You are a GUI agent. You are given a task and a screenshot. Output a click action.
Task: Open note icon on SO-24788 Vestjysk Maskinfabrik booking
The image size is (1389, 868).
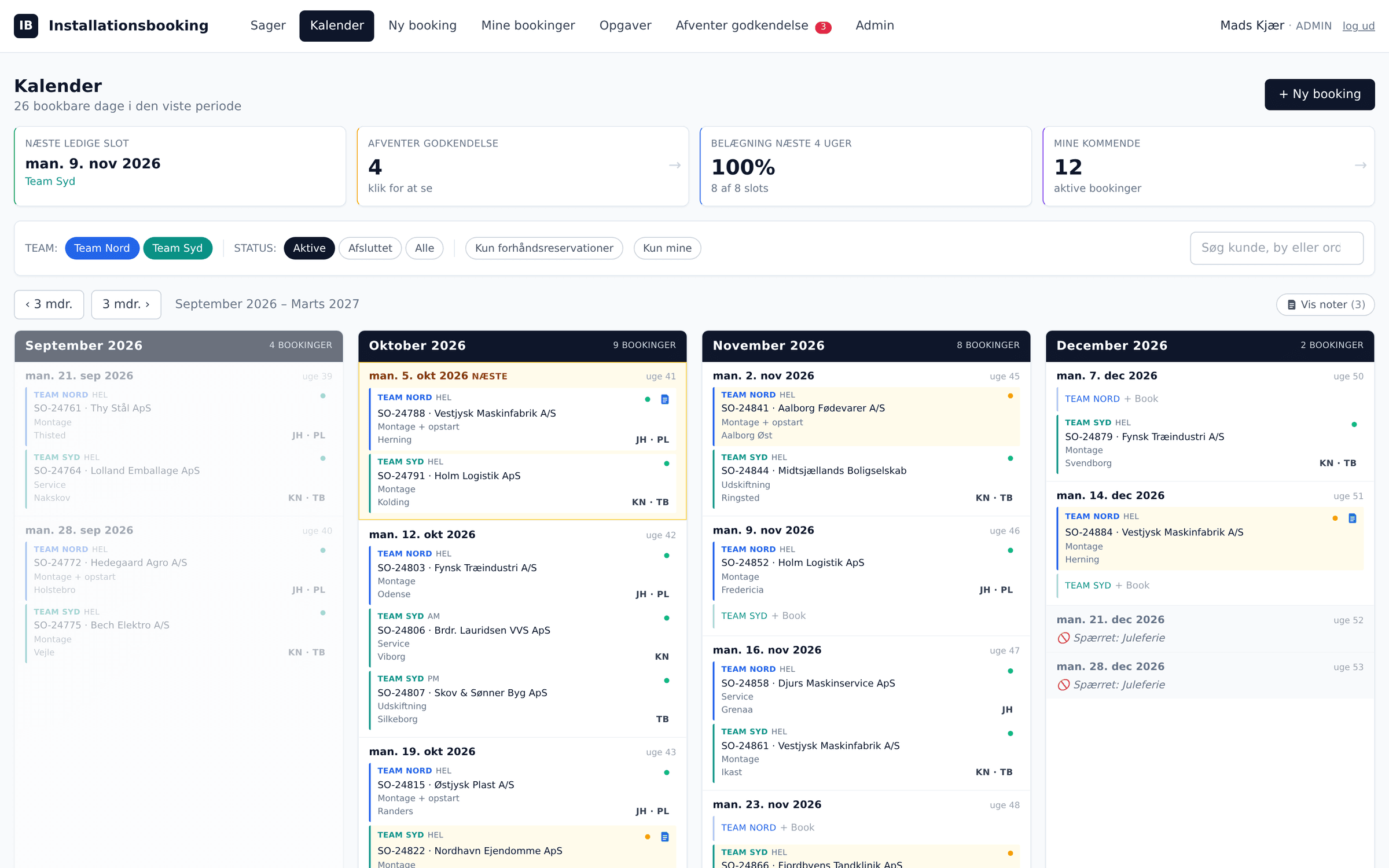(x=665, y=399)
